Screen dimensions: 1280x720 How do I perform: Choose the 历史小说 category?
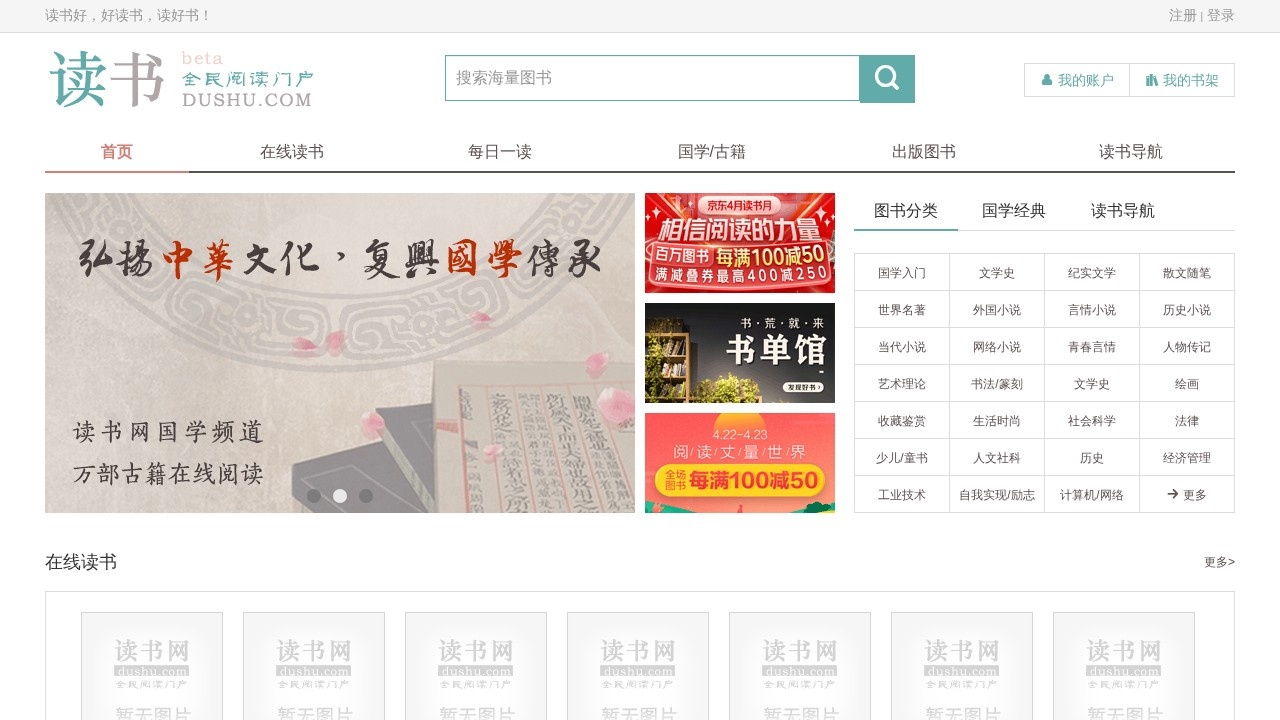[x=1187, y=310]
